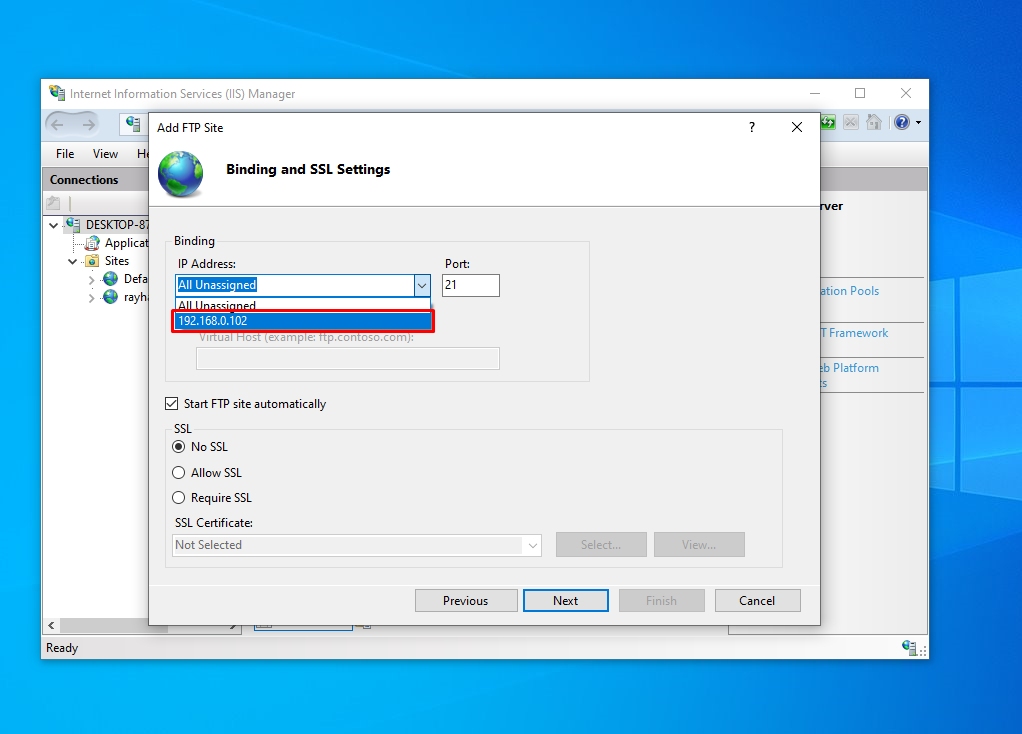
Task: Select the No SSL radio button
Action: click(x=179, y=447)
